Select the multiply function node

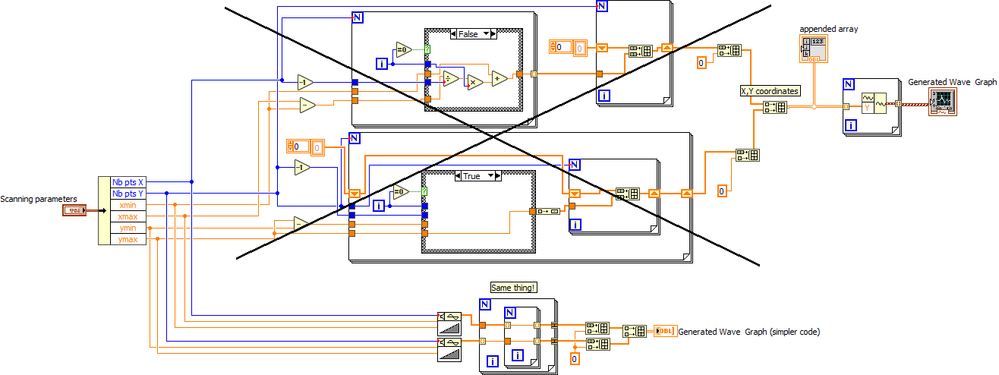point(475,83)
